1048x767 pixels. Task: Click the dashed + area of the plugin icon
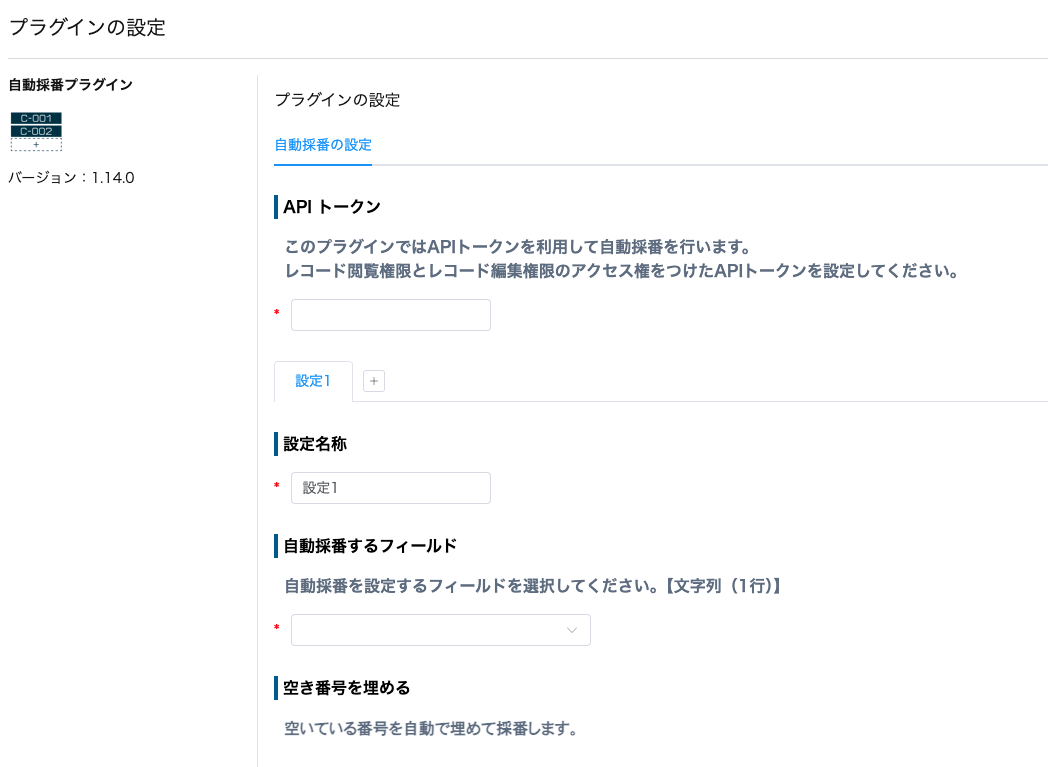(x=36, y=142)
